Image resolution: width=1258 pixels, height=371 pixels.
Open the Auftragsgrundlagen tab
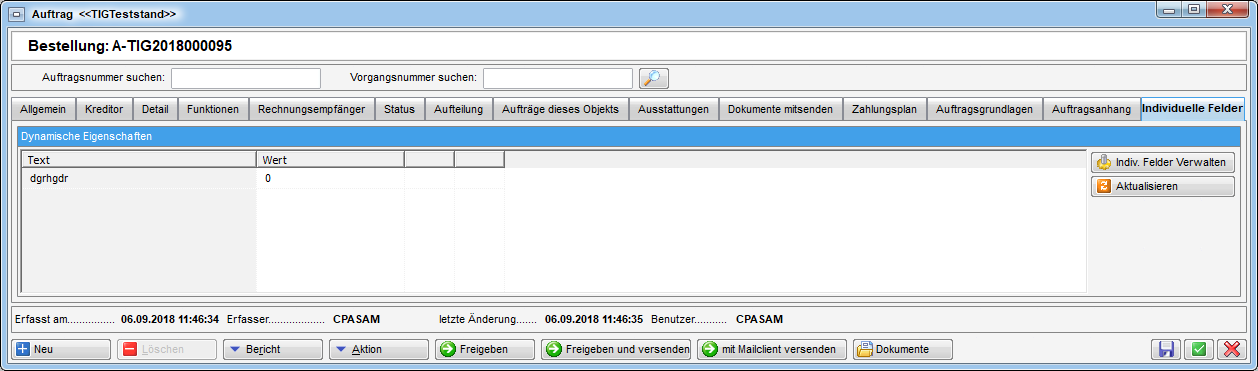985,109
